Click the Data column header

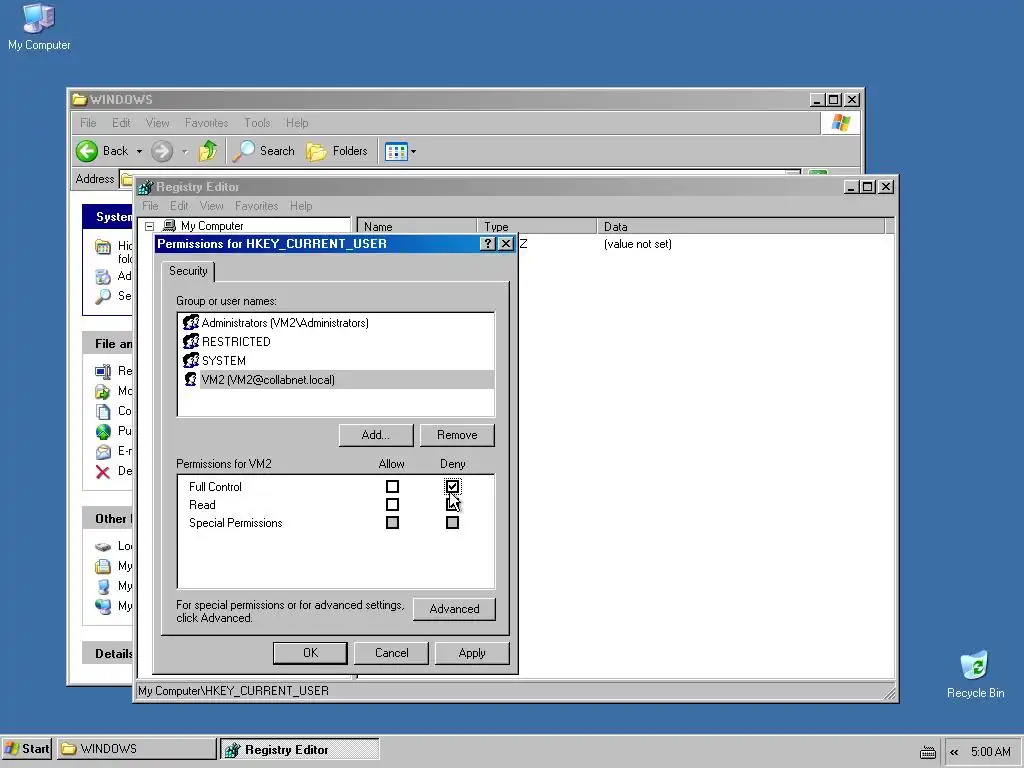click(741, 227)
